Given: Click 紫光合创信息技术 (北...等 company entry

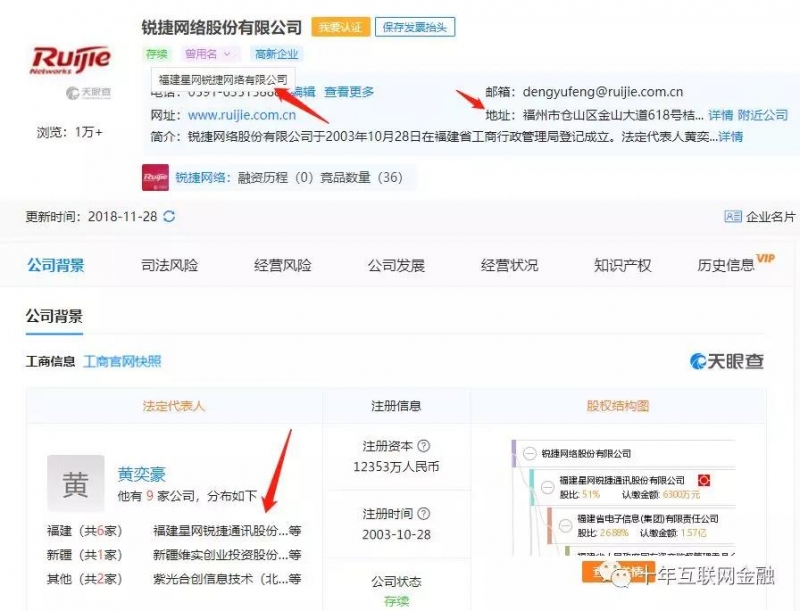Looking at the screenshot, I should 227,579.
